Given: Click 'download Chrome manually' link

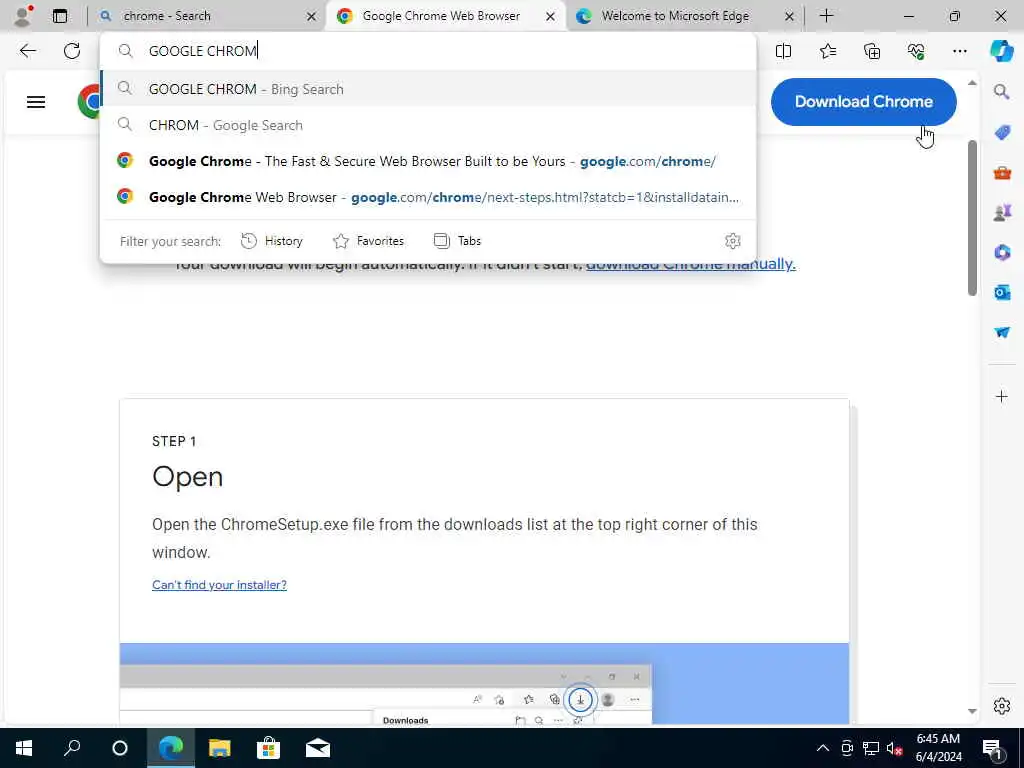Looking at the screenshot, I should [x=690, y=264].
